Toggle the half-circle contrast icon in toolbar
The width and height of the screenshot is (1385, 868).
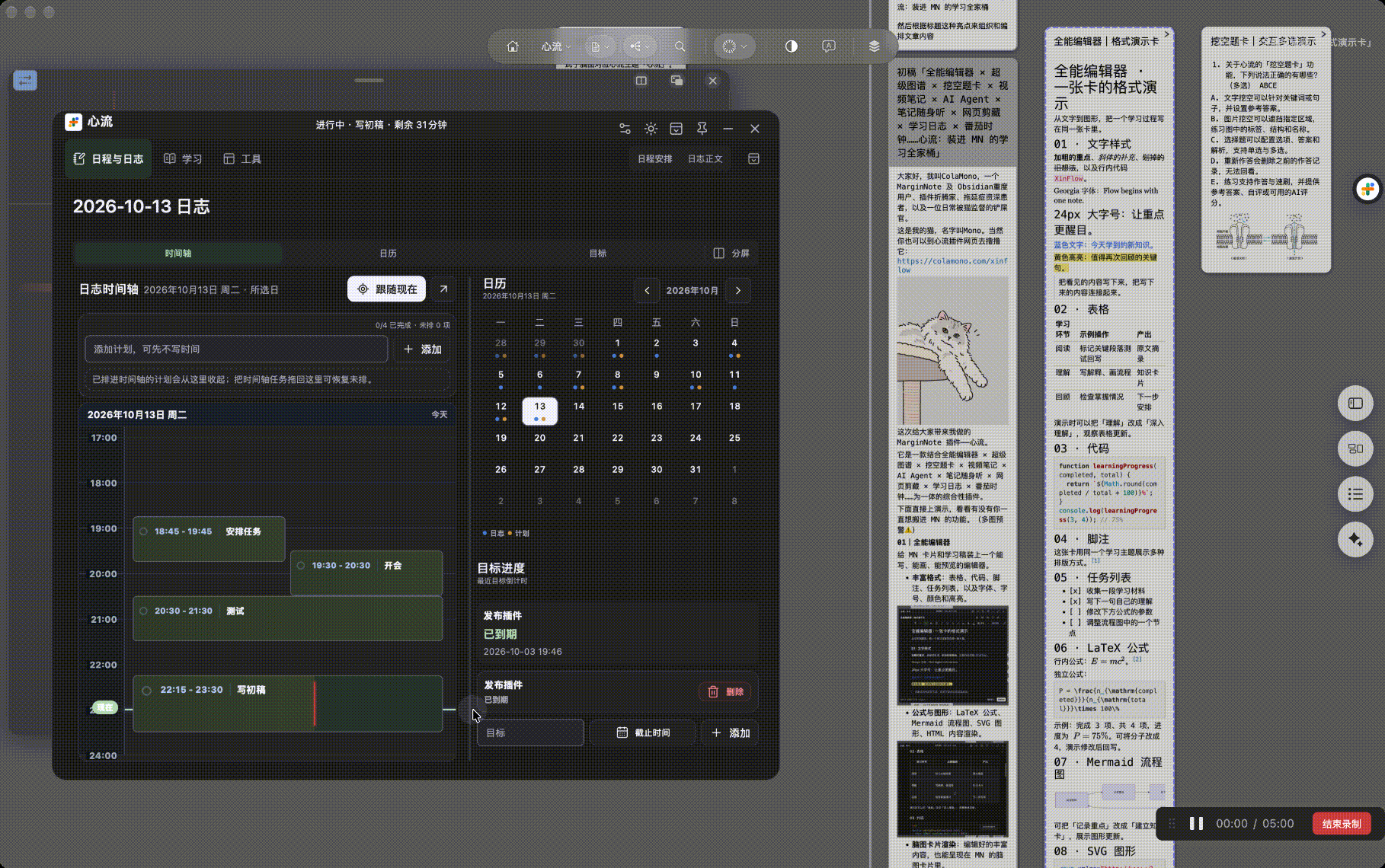(792, 46)
